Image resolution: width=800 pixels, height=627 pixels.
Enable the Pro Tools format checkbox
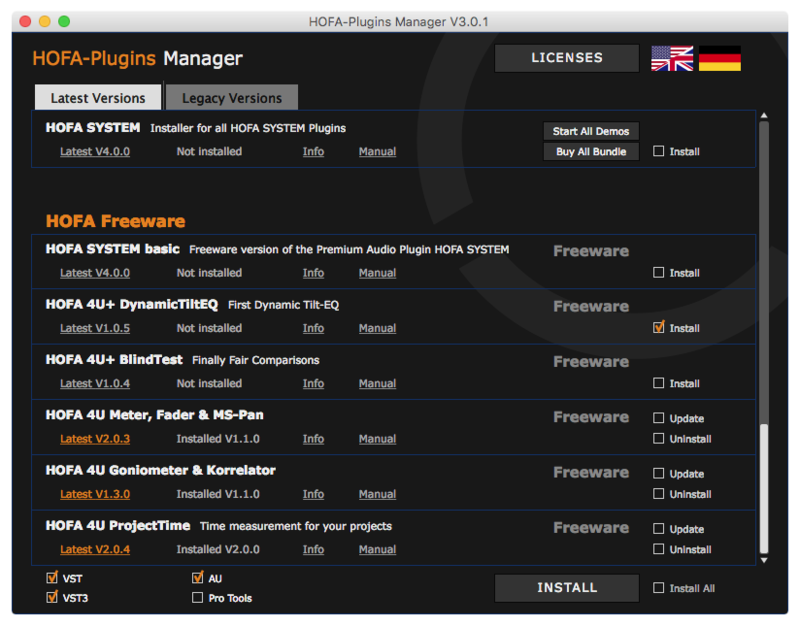pos(197,597)
